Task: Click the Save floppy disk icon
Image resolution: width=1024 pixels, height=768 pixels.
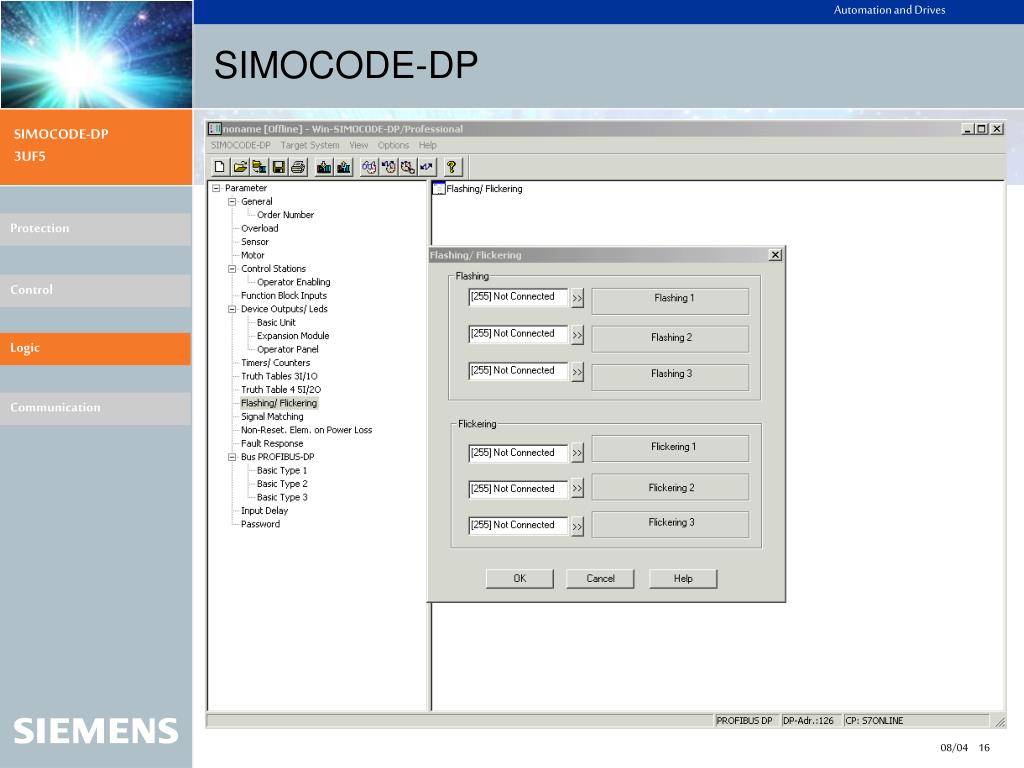Action: point(279,167)
